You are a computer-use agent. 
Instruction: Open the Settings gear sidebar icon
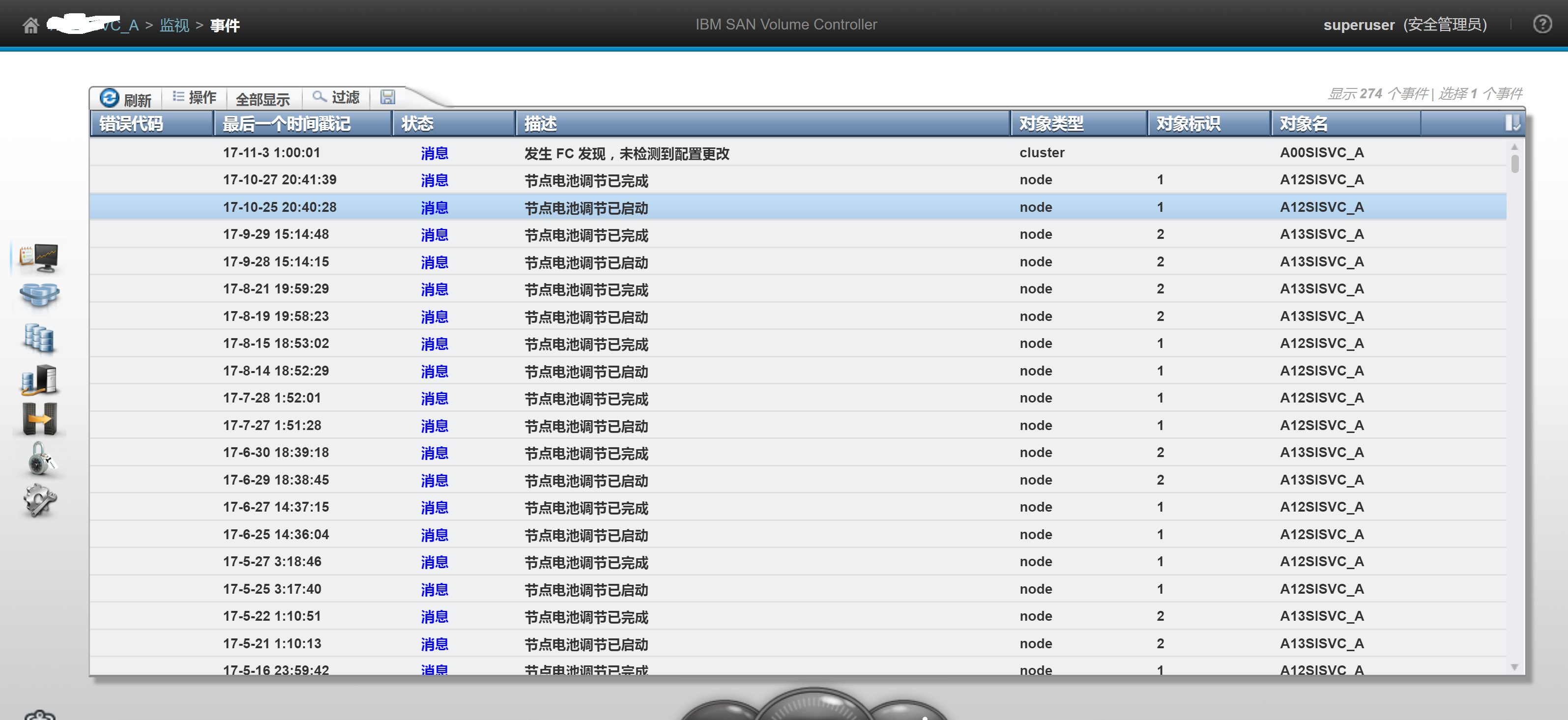click(39, 501)
